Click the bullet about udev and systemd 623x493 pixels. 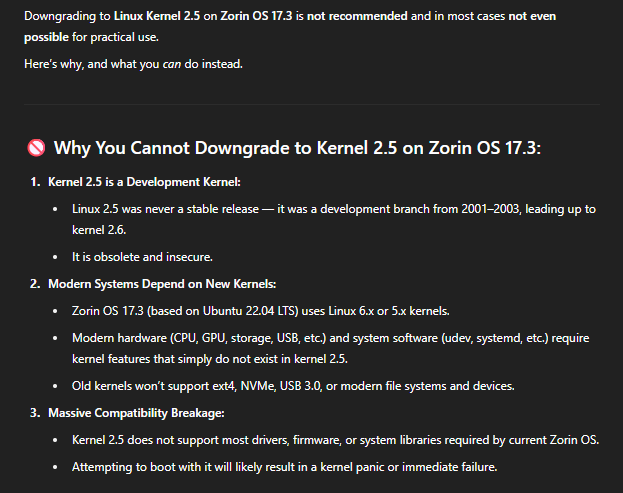click(331, 348)
